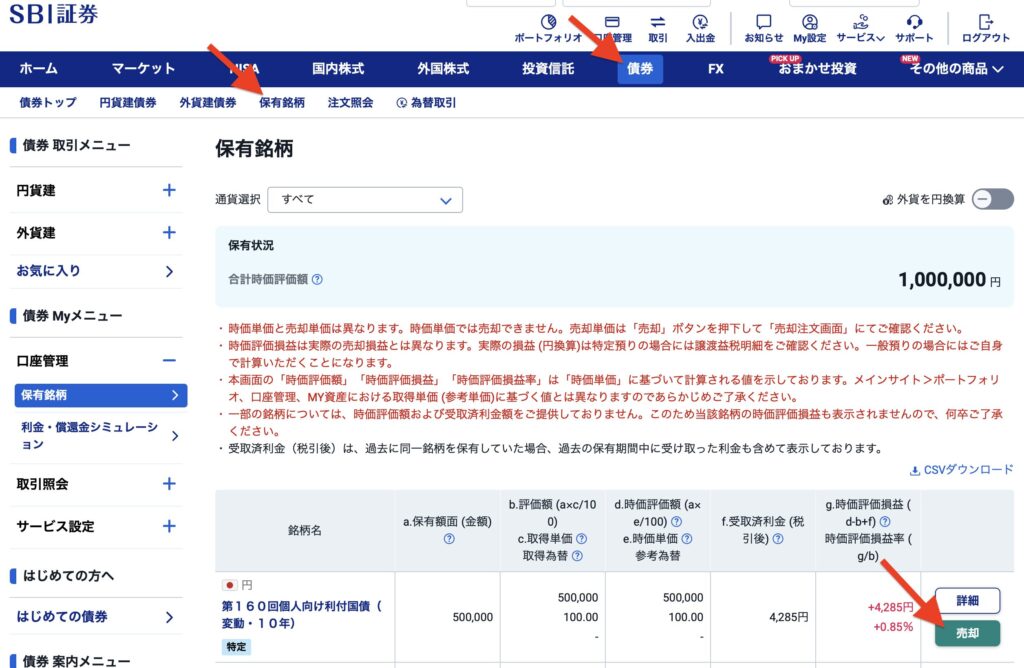Click help icon next to 合計時価評価額
The width and height of the screenshot is (1024, 668).
317,280
